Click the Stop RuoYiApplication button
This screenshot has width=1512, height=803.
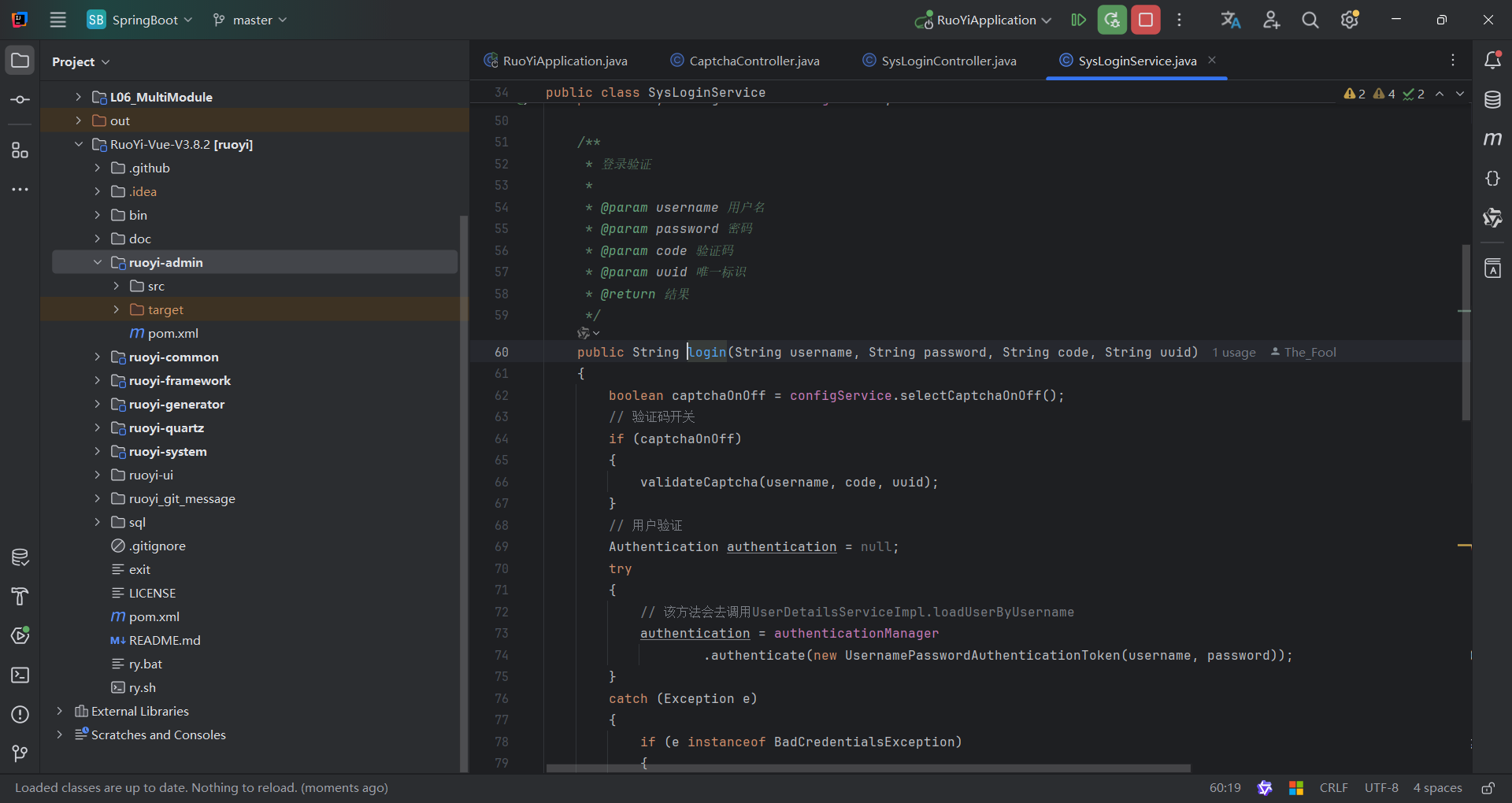(1146, 20)
